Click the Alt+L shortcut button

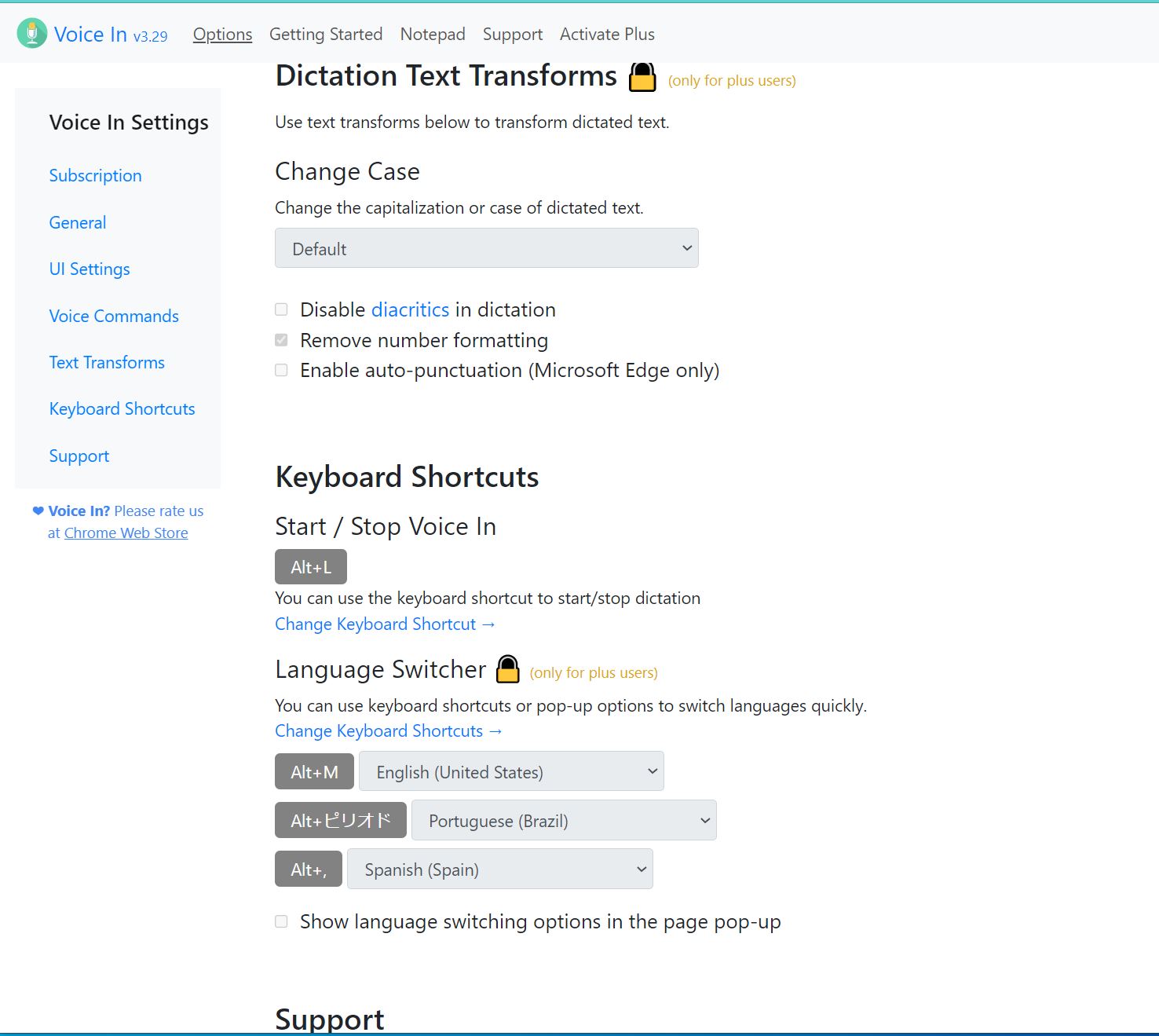pyautogui.click(x=311, y=567)
